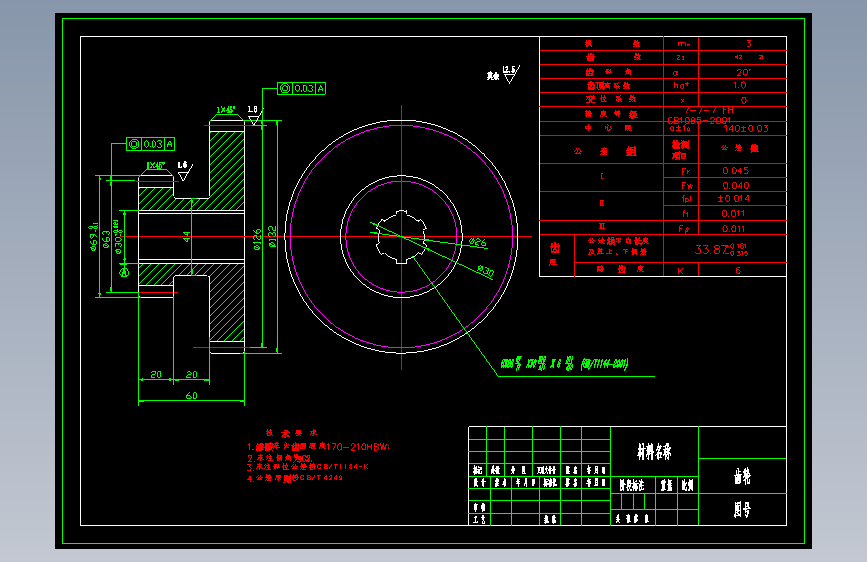Click the Fr tolerance value 0.045
This screenshot has height=562, width=867.
coord(735,170)
